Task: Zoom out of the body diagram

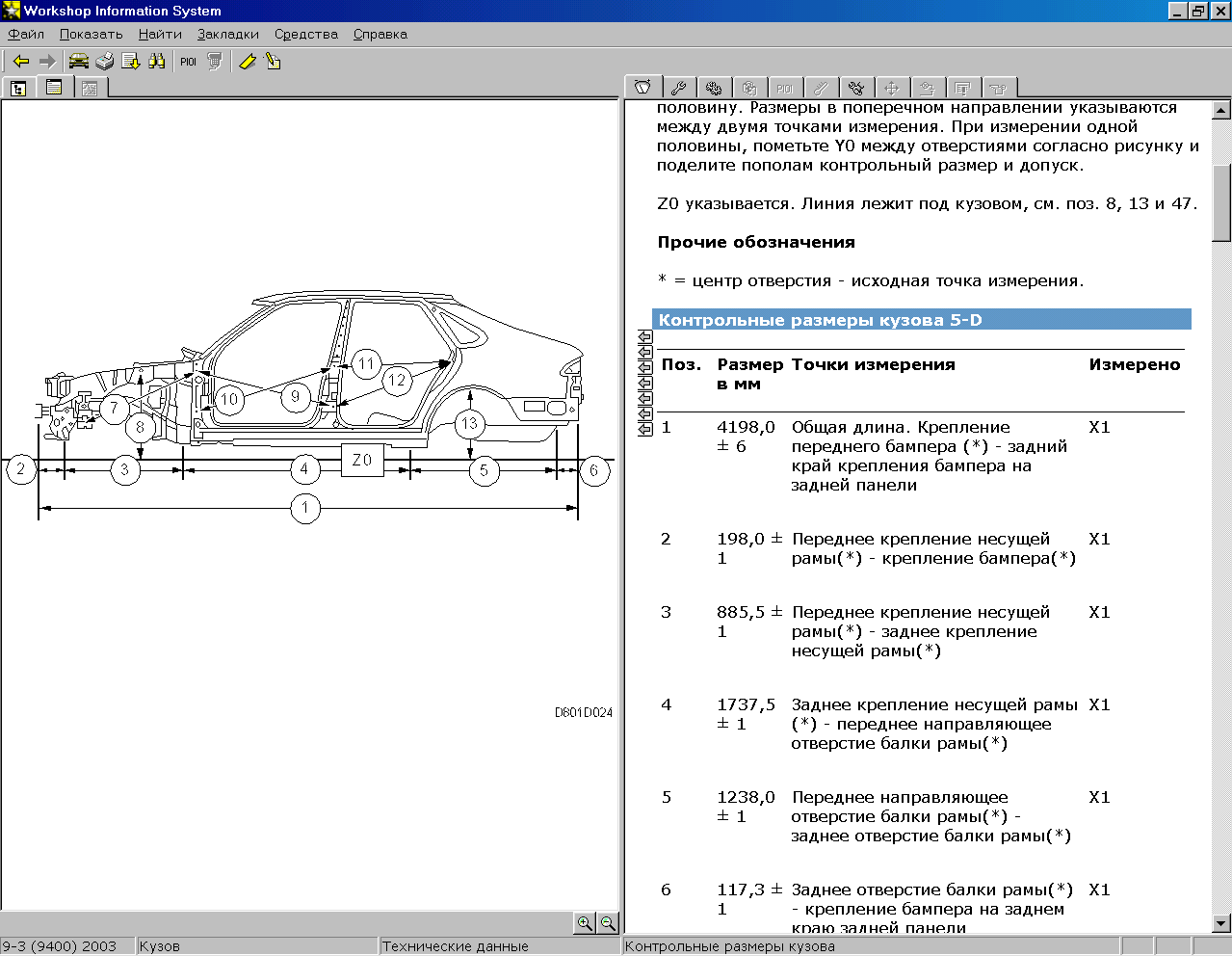Action: tap(608, 923)
